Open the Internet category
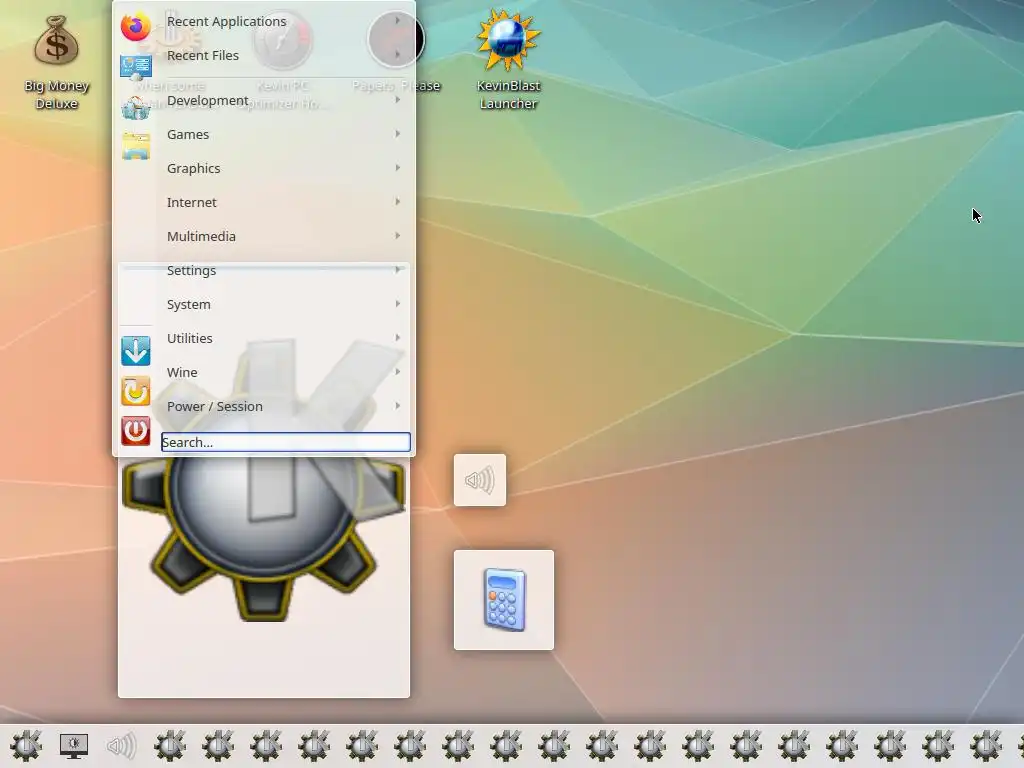 point(285,202)
